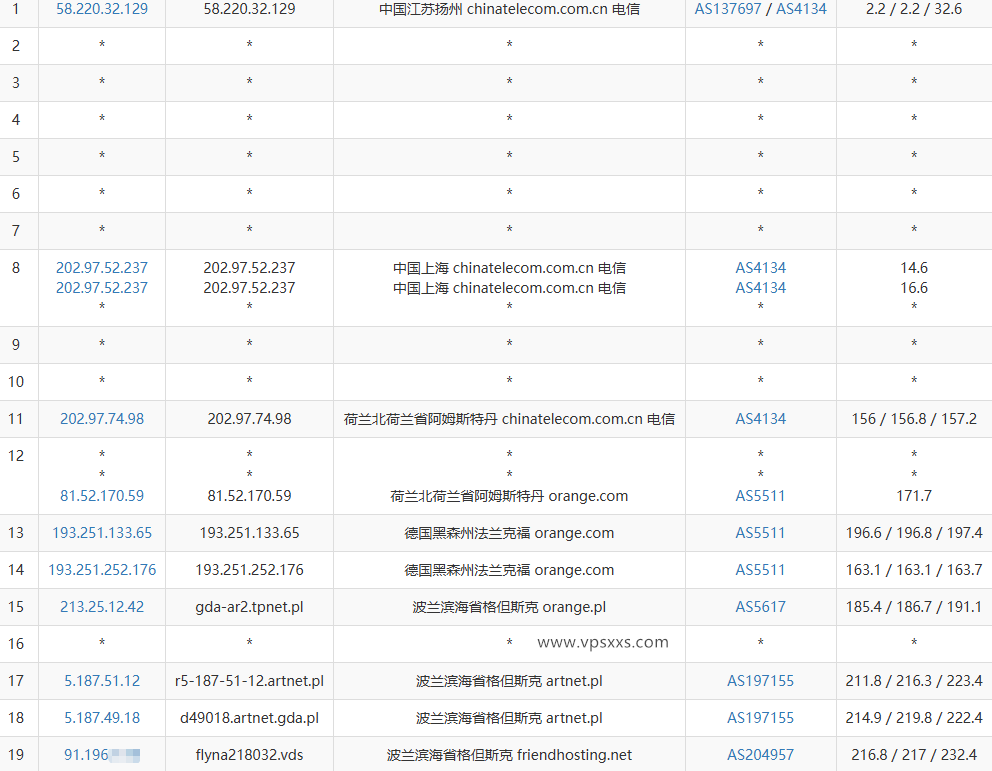This screenshot has height=771, width=992.
Task: Select the hostname cell 193.251.252.176 in hop 14
Action: 249,570
